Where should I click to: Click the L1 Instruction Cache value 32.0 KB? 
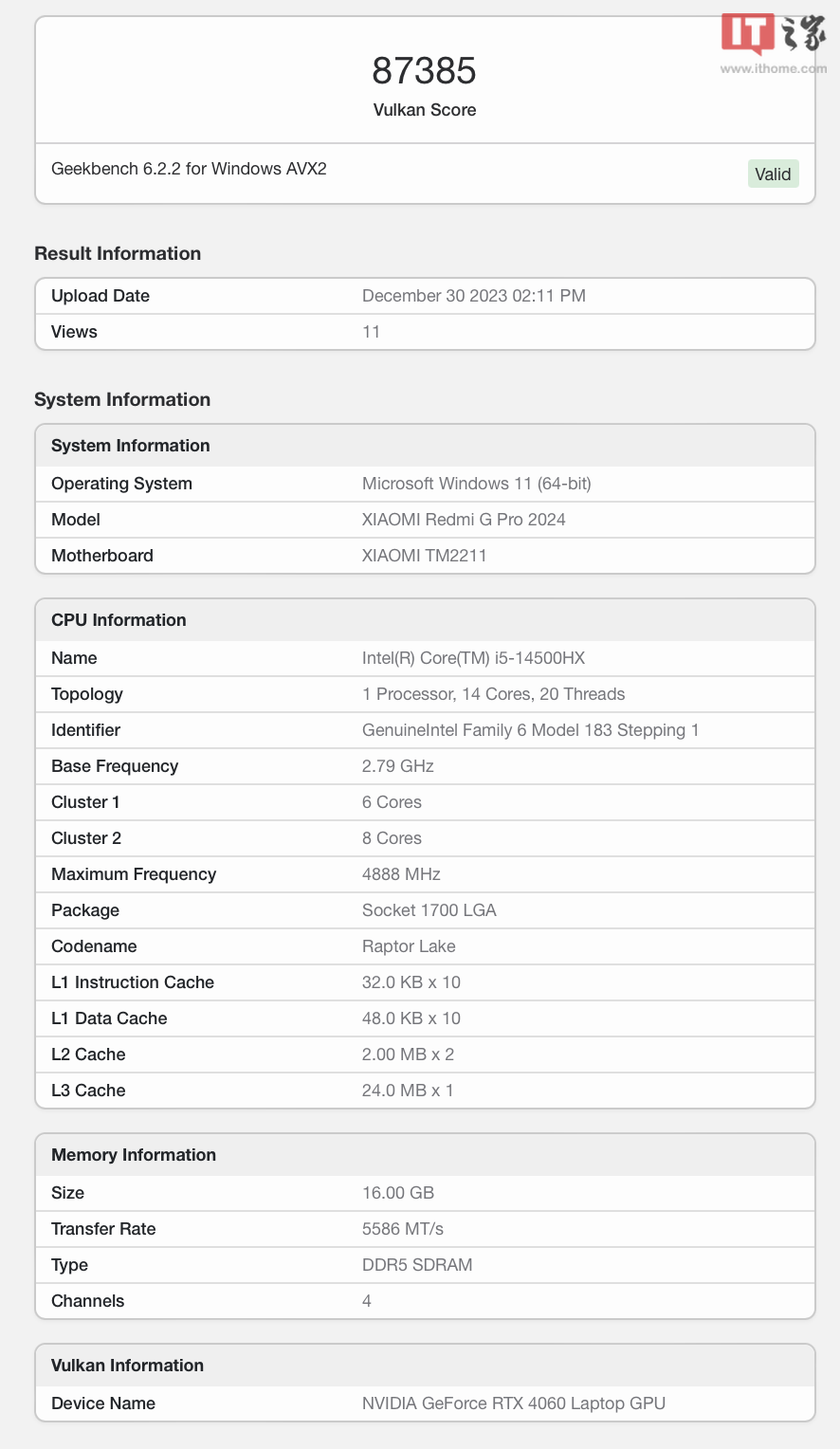pos(411,982)
